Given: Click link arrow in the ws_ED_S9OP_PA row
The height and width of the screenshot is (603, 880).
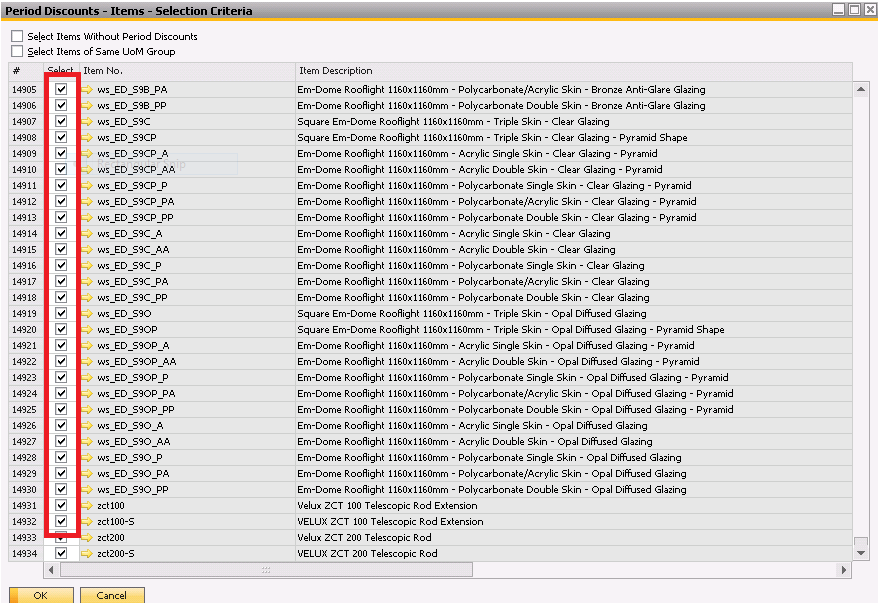Looking at the screenshot, I should tap(87, 394).
